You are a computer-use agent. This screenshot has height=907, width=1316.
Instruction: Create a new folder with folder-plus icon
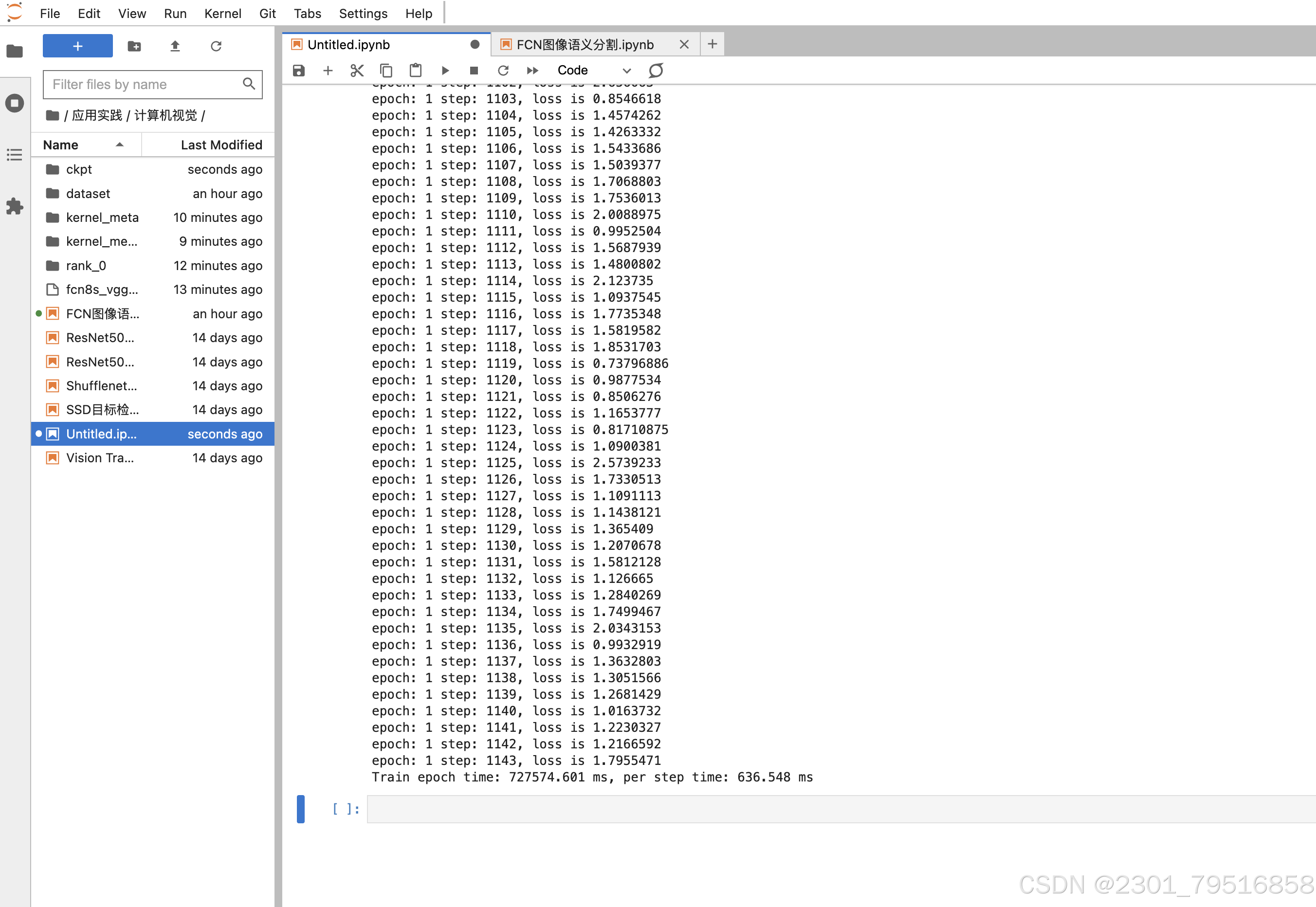[134, 46]
